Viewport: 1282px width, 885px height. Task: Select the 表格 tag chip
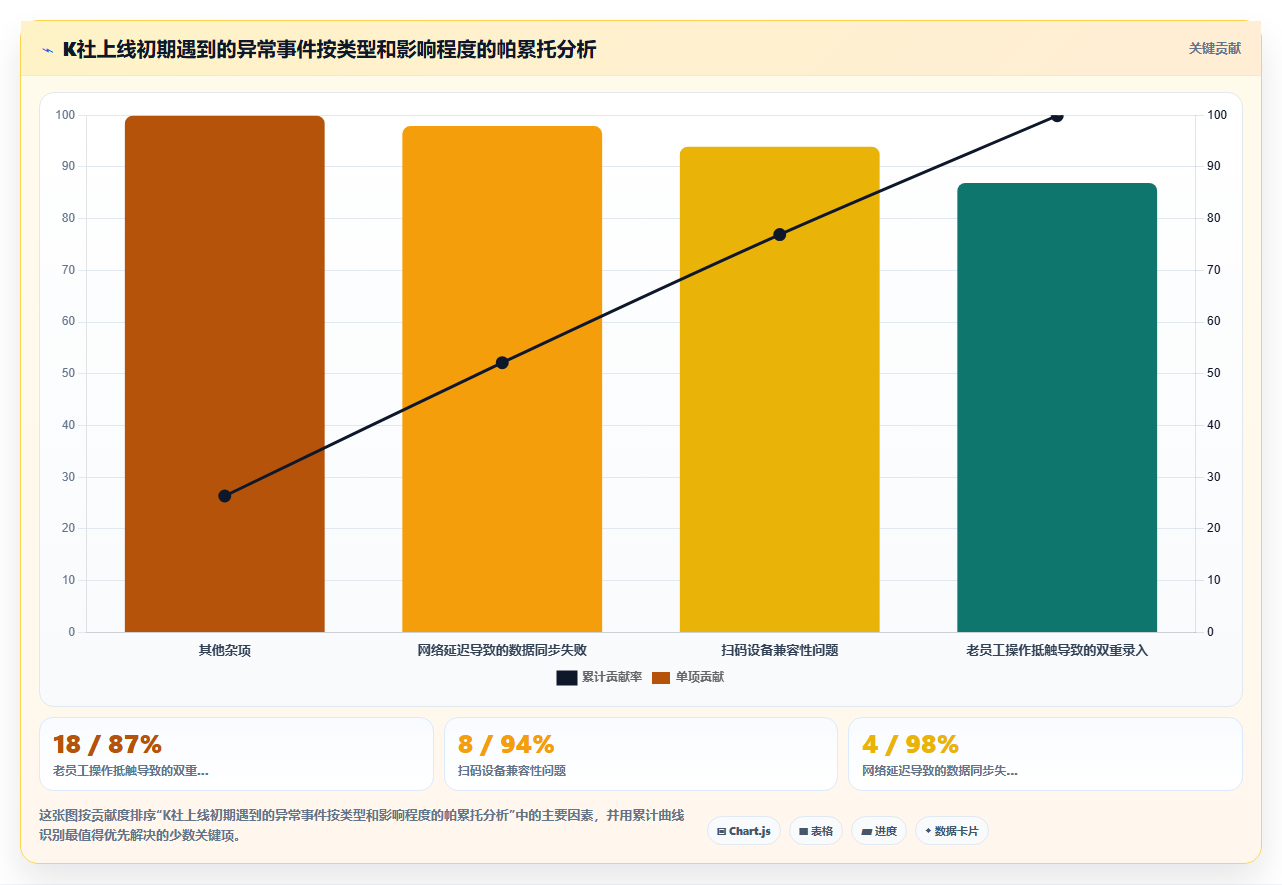coord(816,831)
